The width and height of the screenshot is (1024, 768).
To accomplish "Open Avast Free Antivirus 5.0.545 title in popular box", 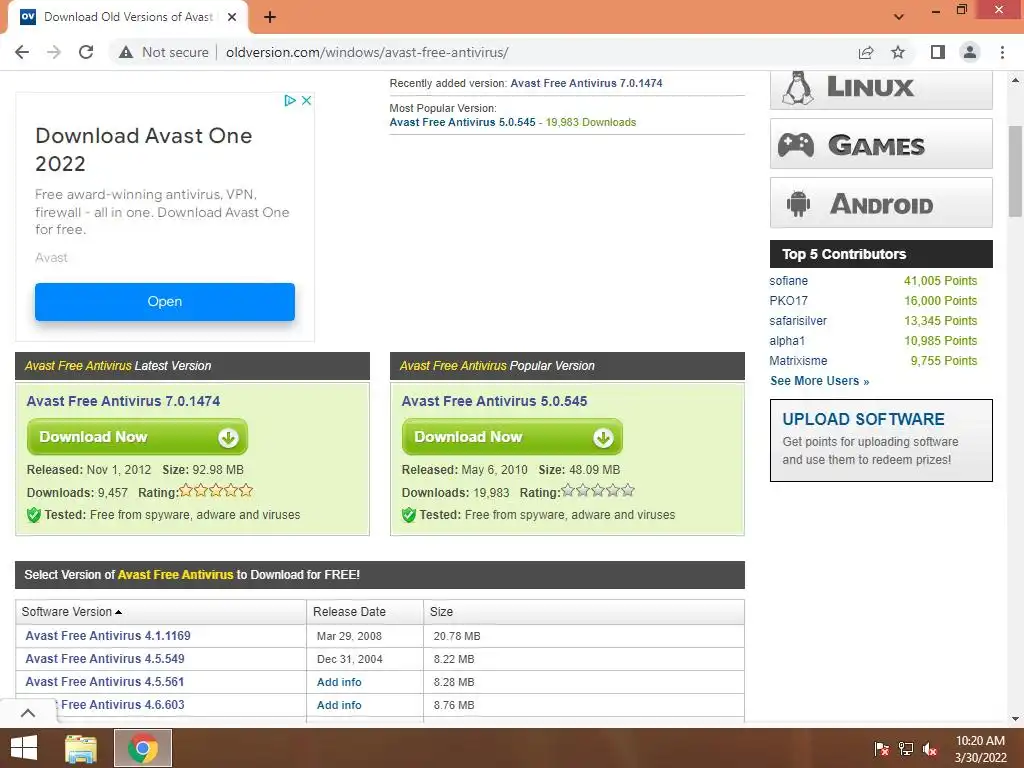I will pyautogui.click(x=494, y=401).
